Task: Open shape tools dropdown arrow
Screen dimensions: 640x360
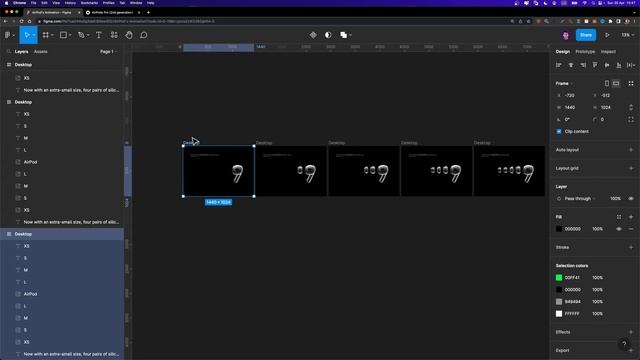Action: (70, 35)
